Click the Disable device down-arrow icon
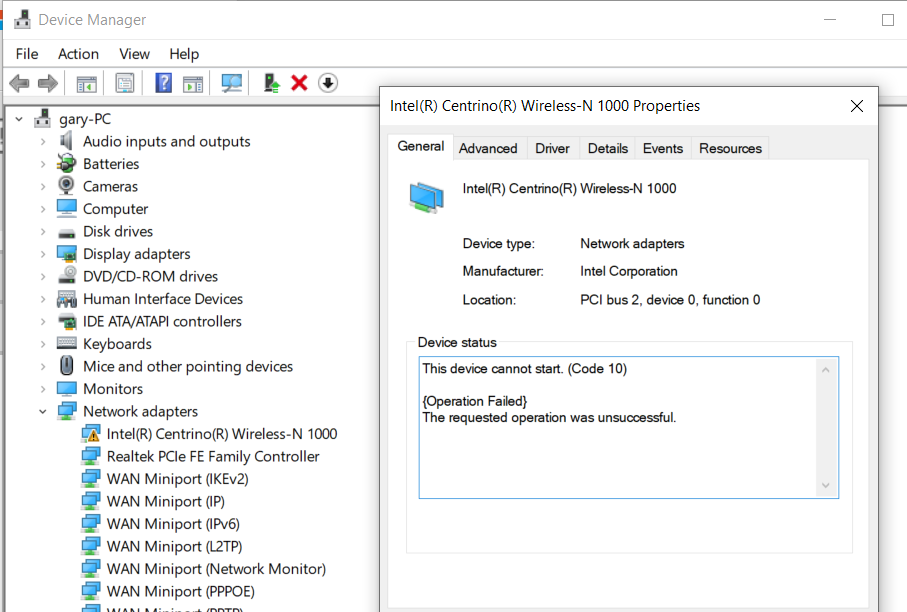The image size is (907, 612). click(x=328, y=83)
